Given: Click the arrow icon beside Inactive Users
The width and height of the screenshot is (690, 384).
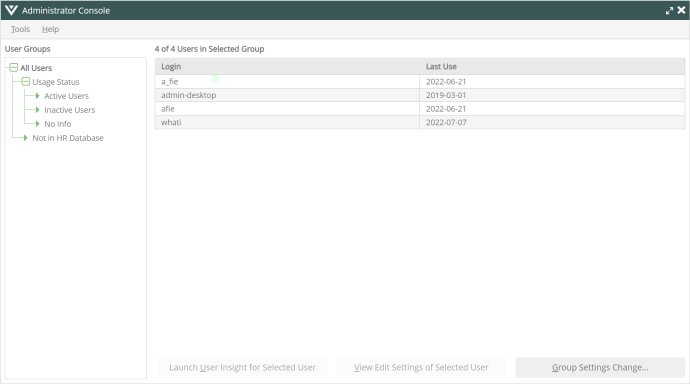Looking at the screenshot, I should pos(37,110).
